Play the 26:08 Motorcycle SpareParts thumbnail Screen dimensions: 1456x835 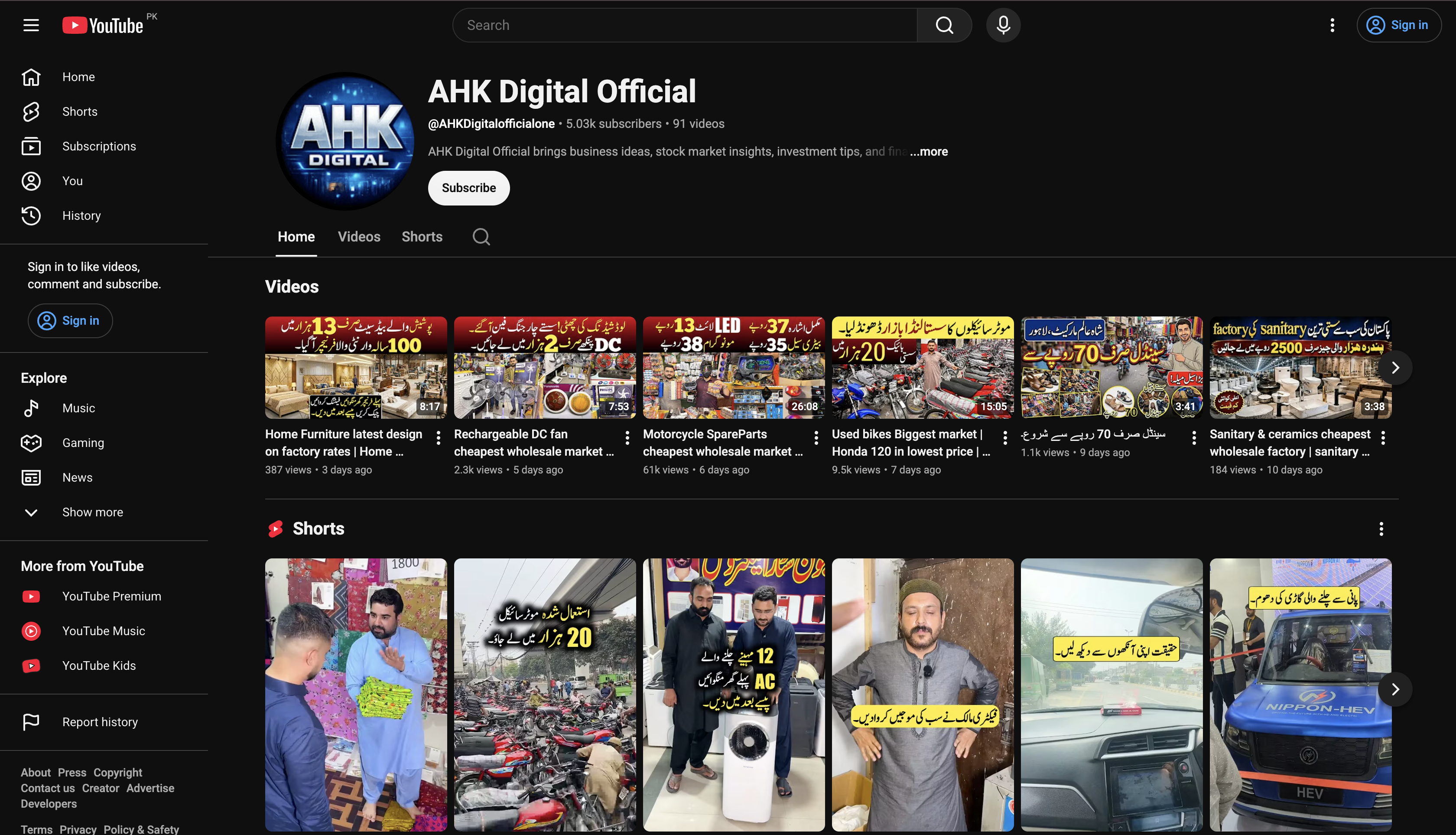tap(734, 368)
